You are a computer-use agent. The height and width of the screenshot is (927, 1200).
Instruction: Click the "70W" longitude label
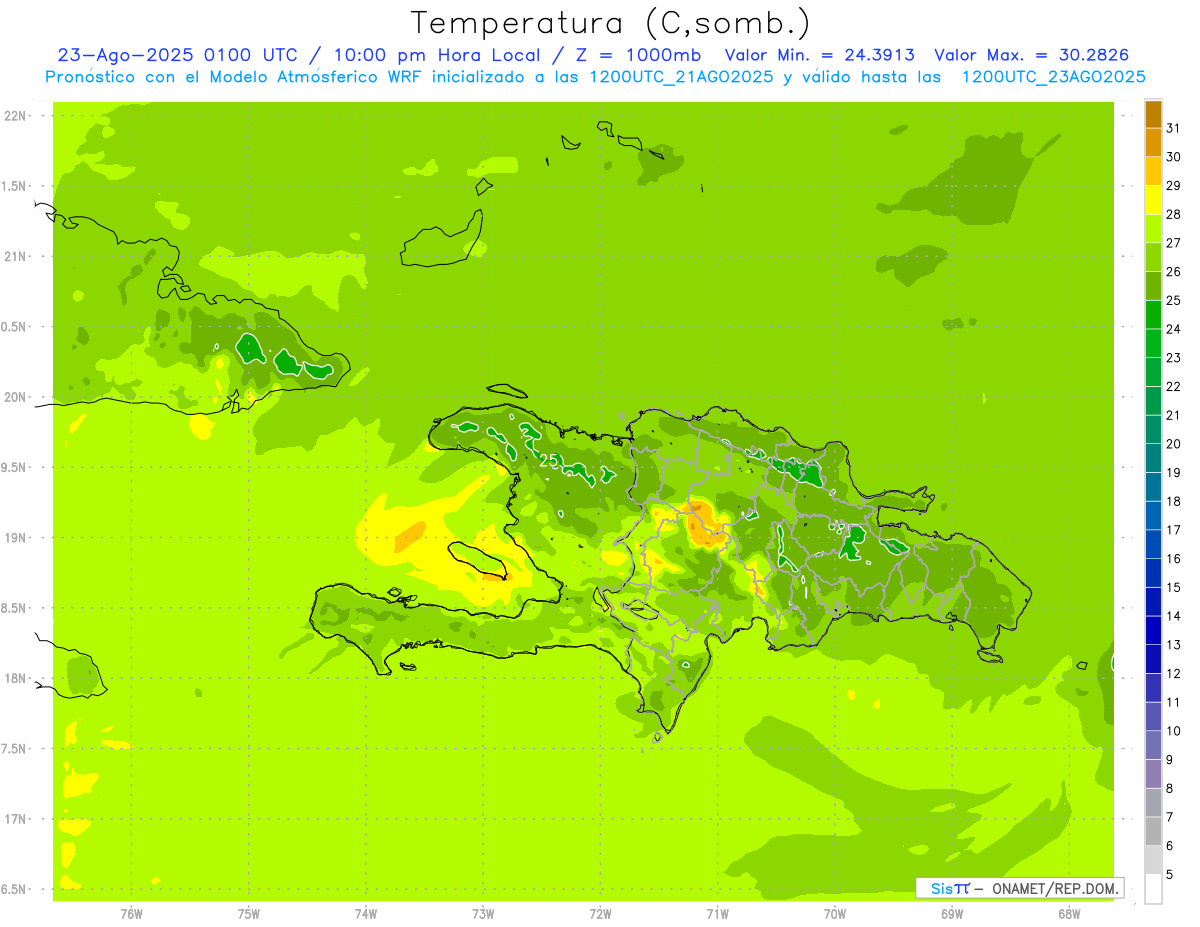click(835, 913)
